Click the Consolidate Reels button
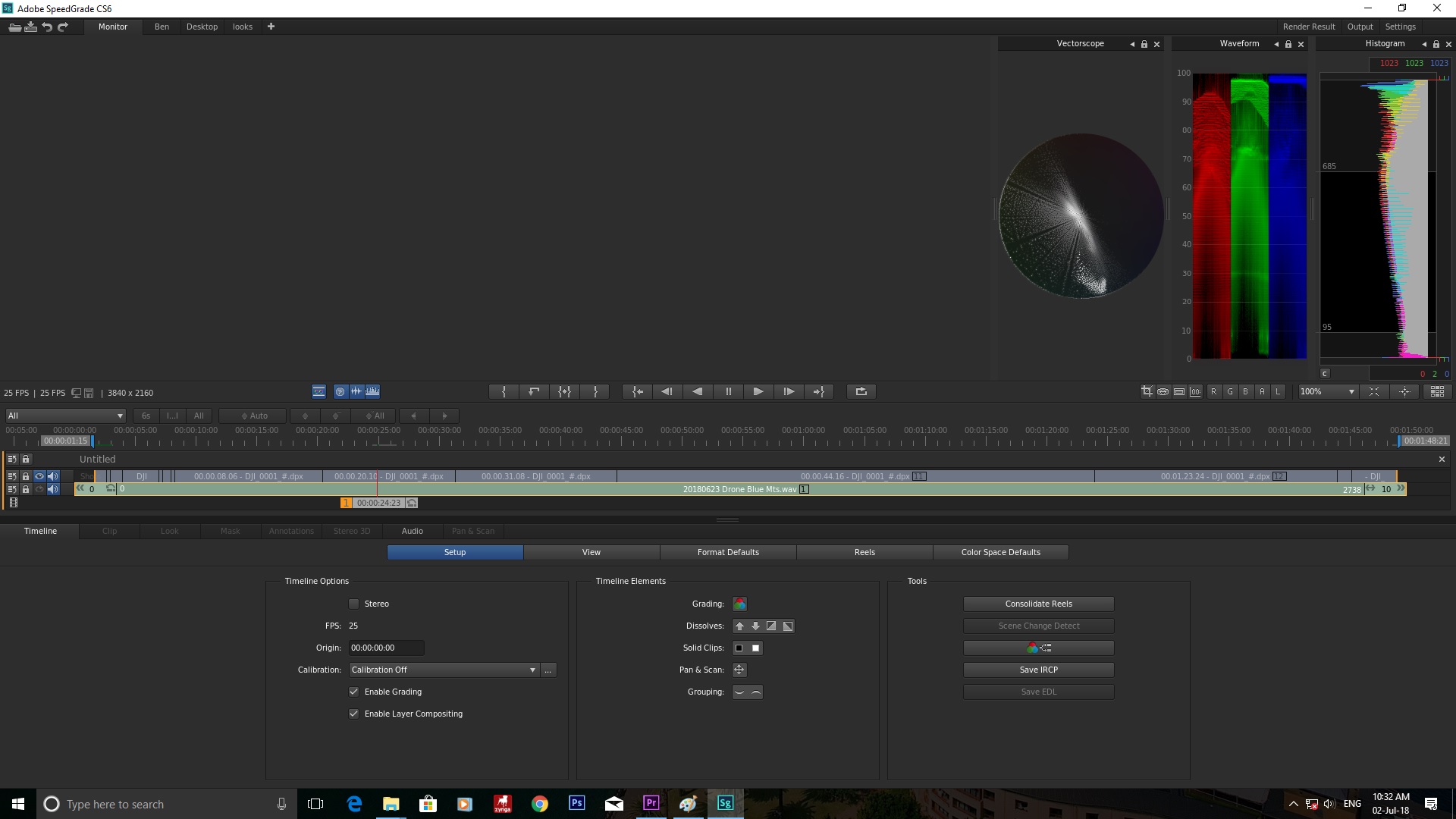This screenshot has width=1456, height=819. pos(1038,604)
